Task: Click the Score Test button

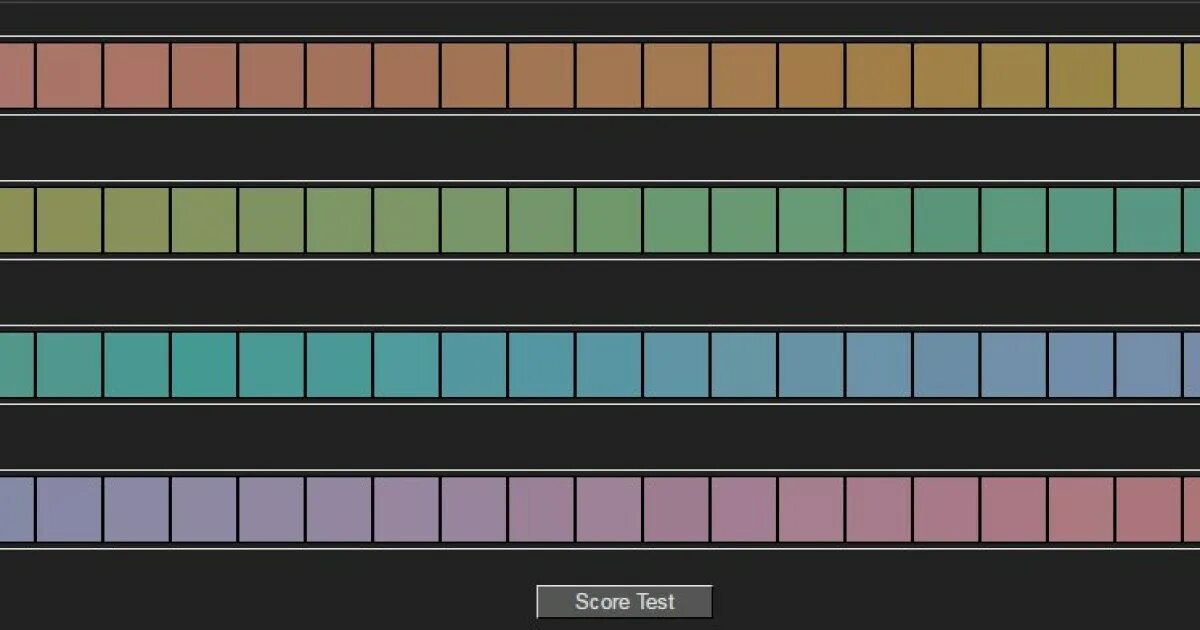Action: click(624, 602)
